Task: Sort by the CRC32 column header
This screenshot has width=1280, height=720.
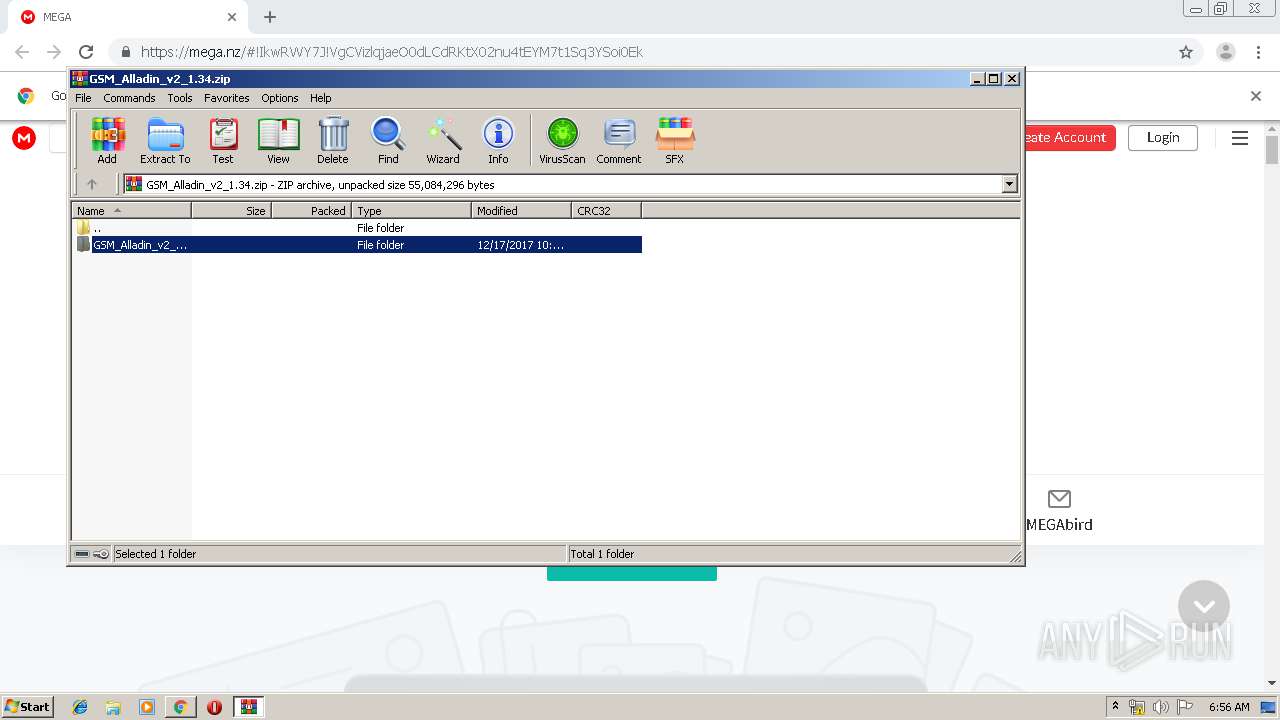Action: coord(606,210)
